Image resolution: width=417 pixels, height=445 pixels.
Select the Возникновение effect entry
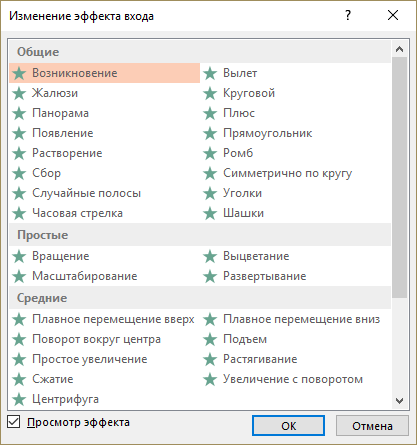tap(105, 73)
